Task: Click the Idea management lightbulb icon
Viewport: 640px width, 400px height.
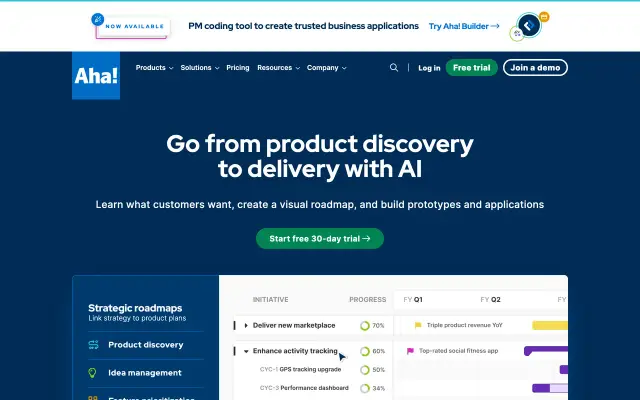Action: [x=93, y=373]
